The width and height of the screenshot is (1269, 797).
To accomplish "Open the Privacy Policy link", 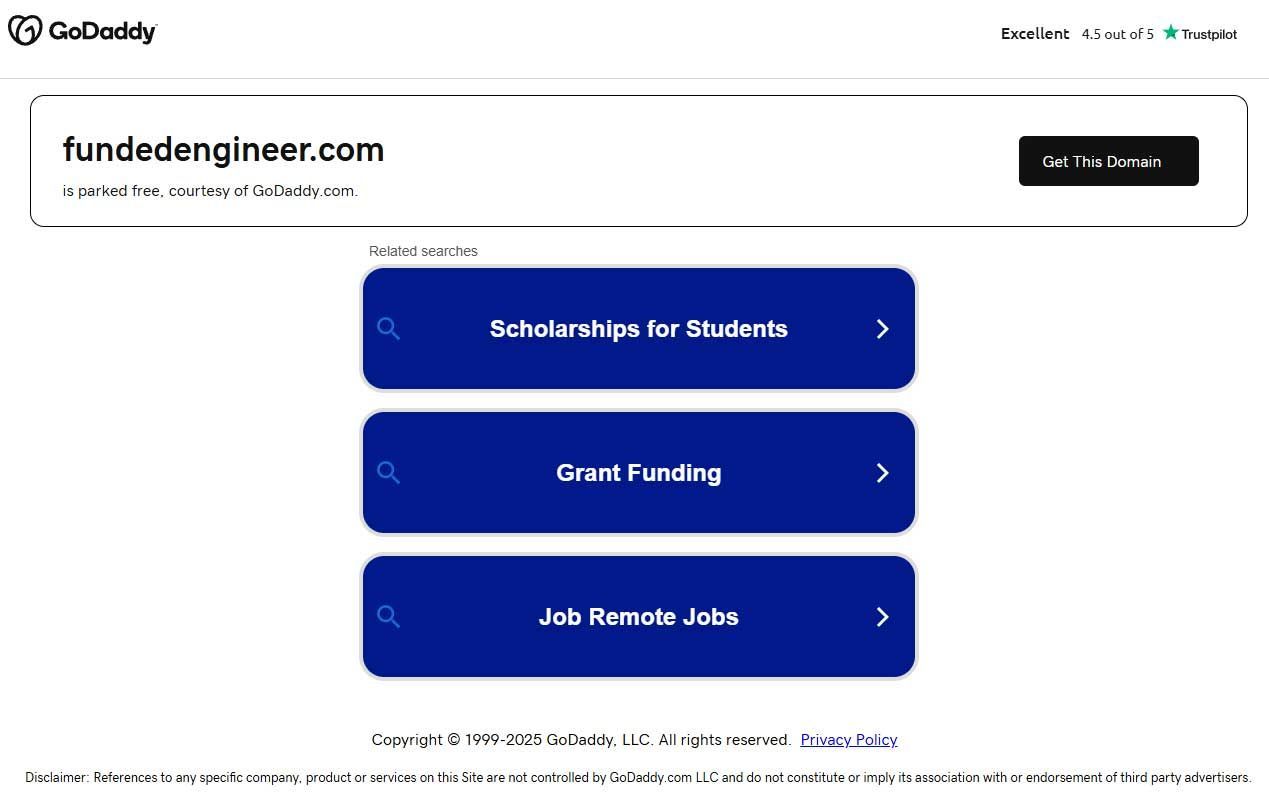I will [x=849, y=740].
